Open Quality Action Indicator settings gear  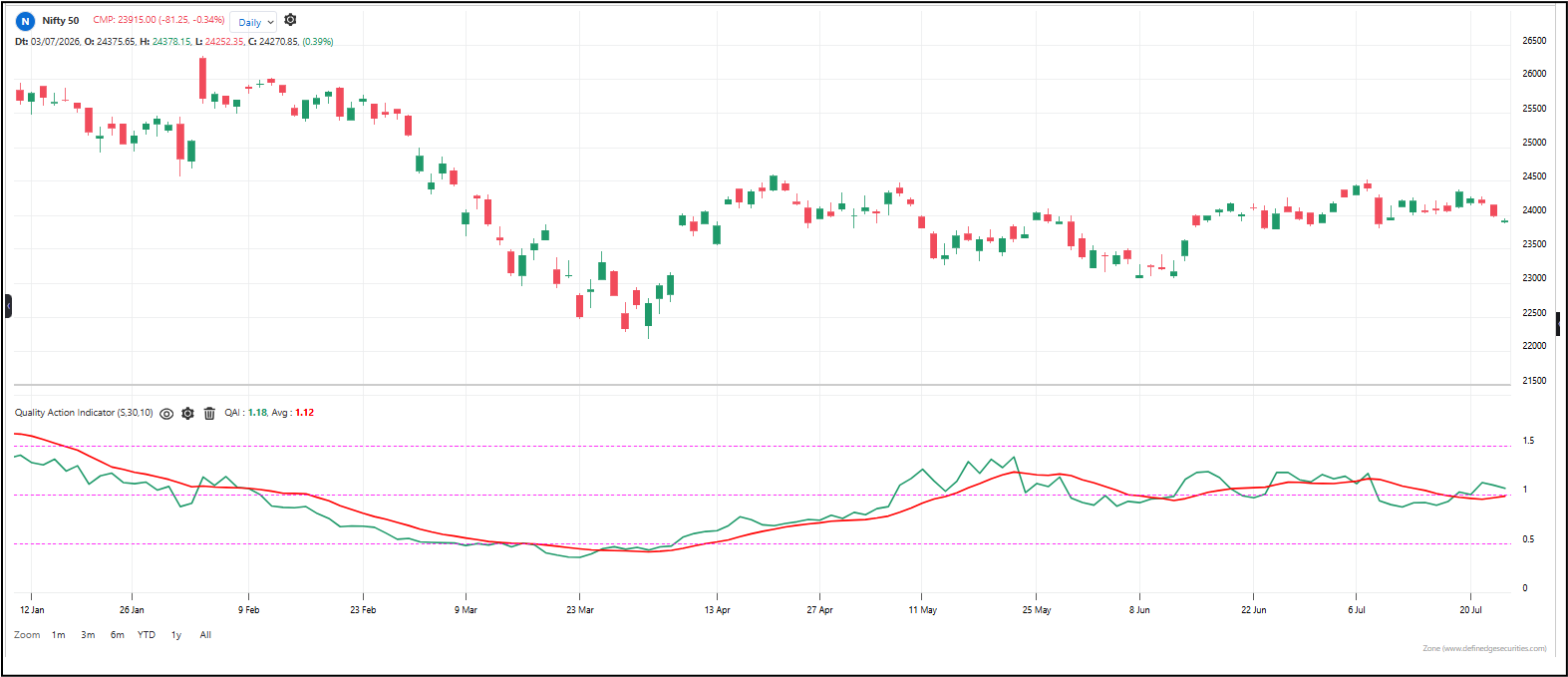tap(187, 413)
